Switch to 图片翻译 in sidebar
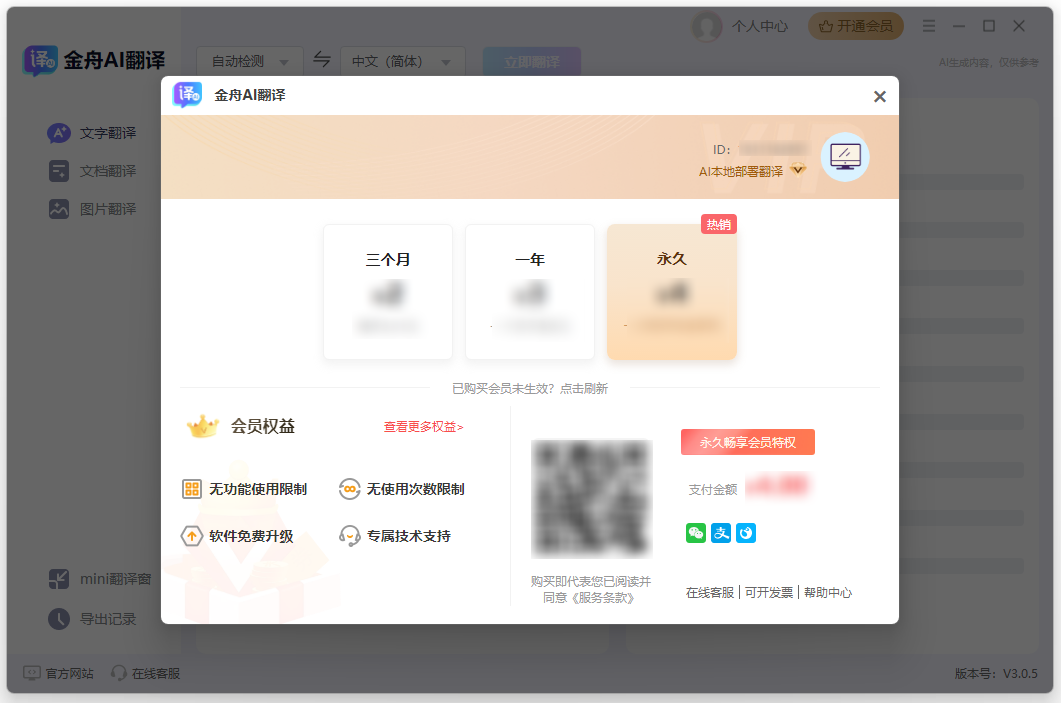The image size is (1061, 703). pos(107,209)
